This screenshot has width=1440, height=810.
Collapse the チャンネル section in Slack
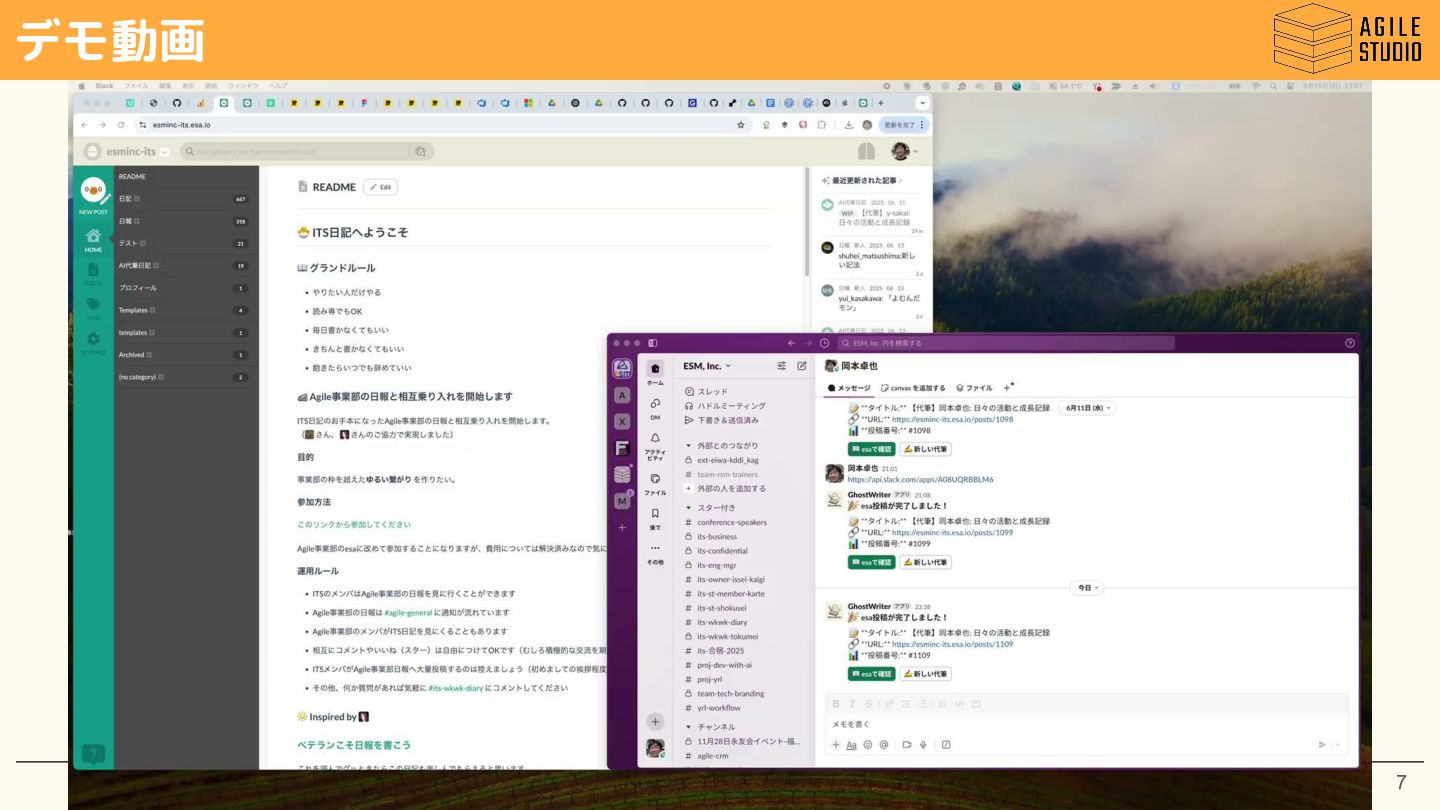click(x=688, y=727)
